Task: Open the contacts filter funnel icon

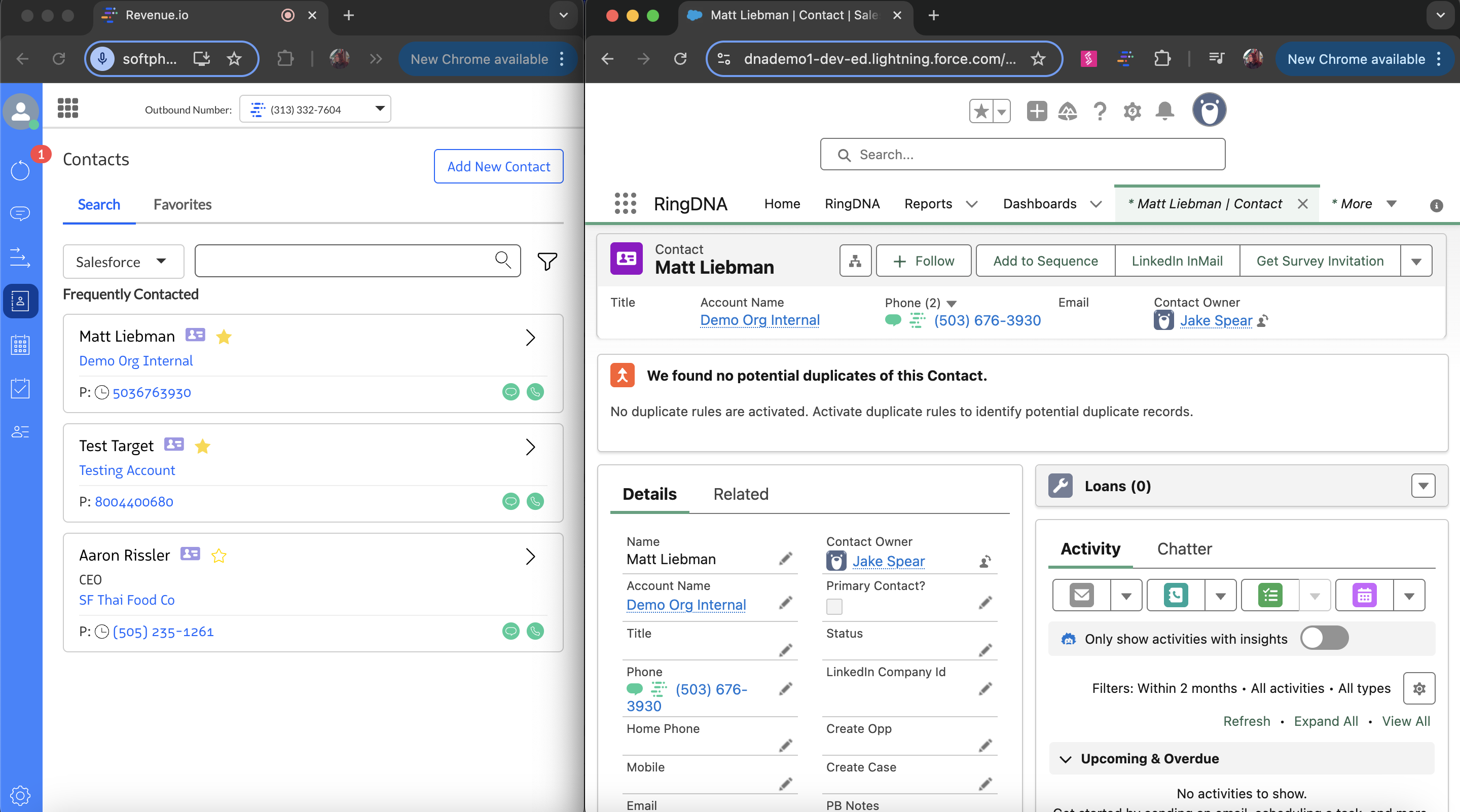Action: [x=546, y=261]
